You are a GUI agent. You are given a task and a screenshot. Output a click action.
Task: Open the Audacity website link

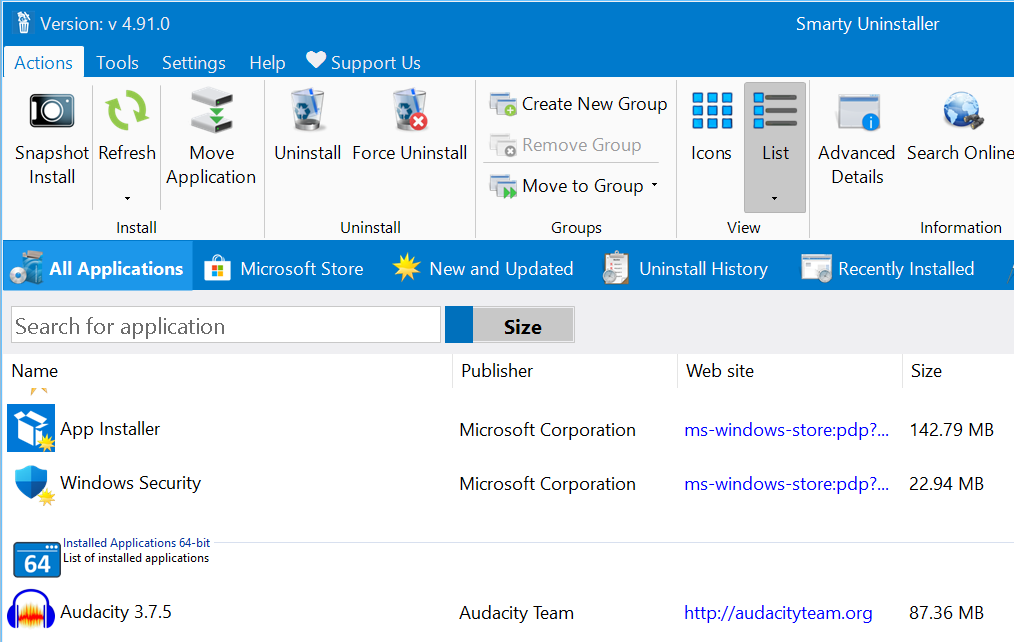point(778,612)
